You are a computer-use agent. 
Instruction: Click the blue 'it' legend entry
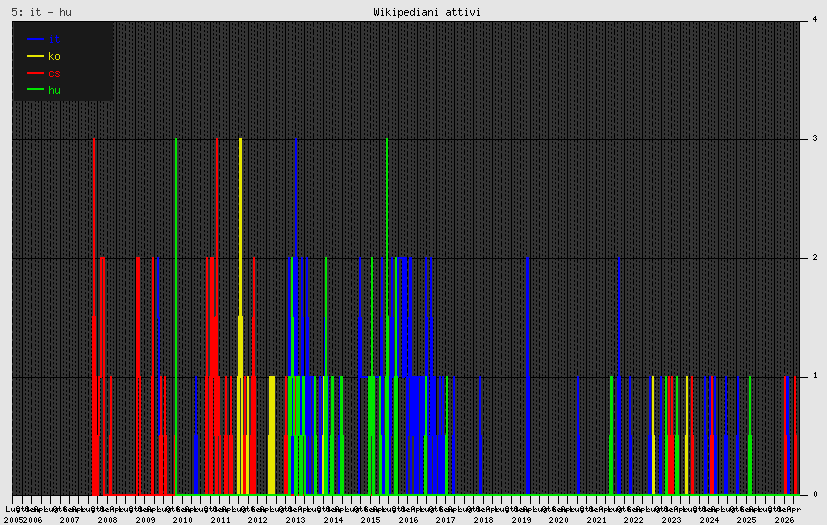(x=54, y=39)
